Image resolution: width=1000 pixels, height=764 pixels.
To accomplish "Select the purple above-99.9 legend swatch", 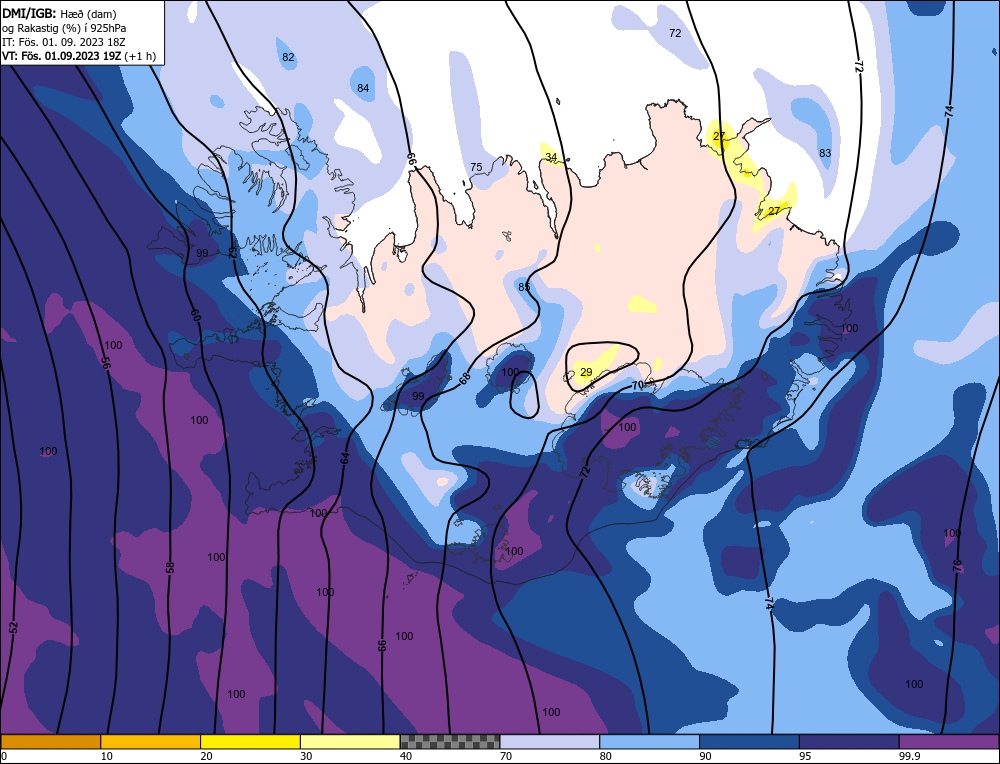I will [x=949, y=742].
